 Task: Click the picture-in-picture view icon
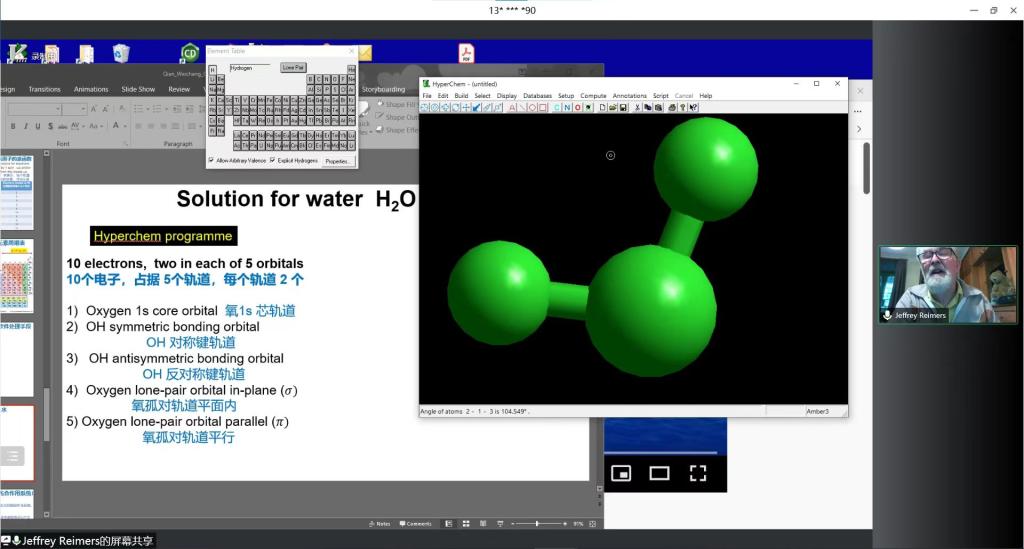click(621, 473)
